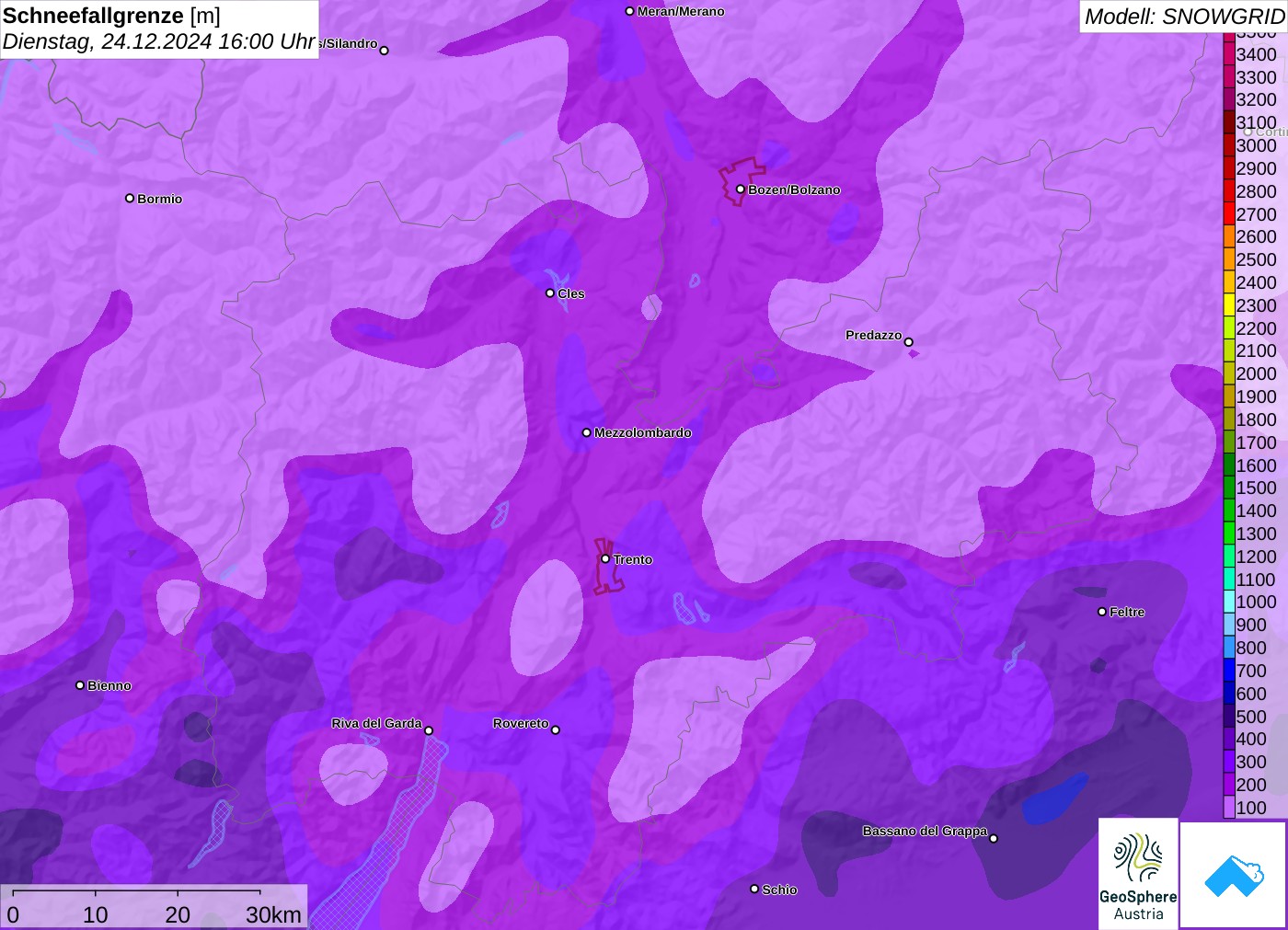1288x930 pixels.
Task: Select the Meran/Merano city marker
Action: 629,11
